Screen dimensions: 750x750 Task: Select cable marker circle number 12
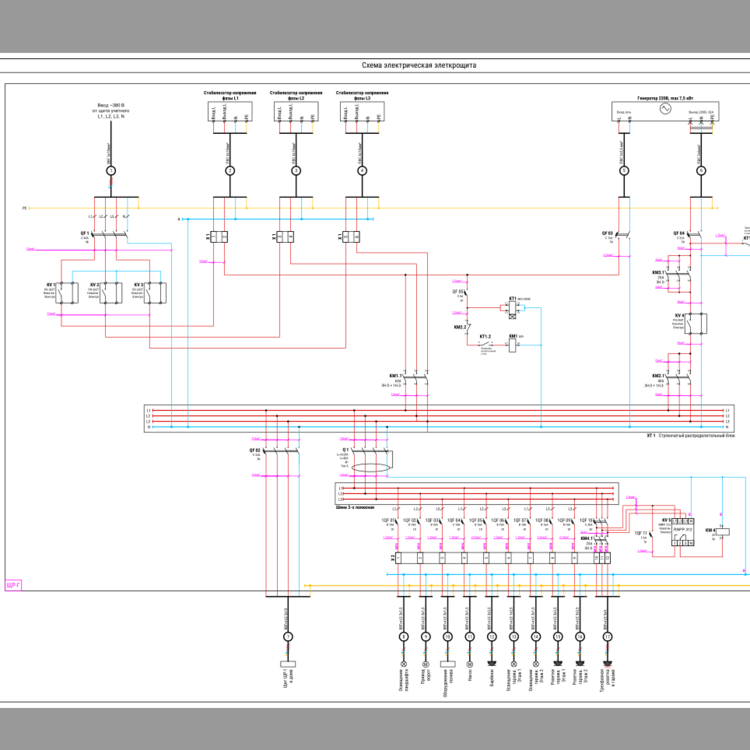[492, 637]
